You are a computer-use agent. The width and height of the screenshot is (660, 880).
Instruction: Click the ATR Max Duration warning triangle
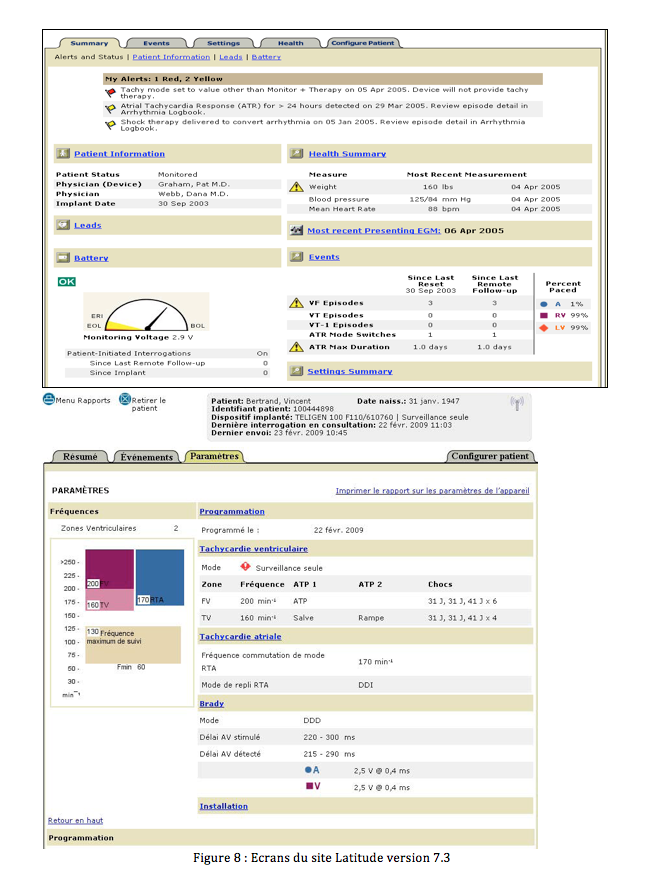point(296,347)
